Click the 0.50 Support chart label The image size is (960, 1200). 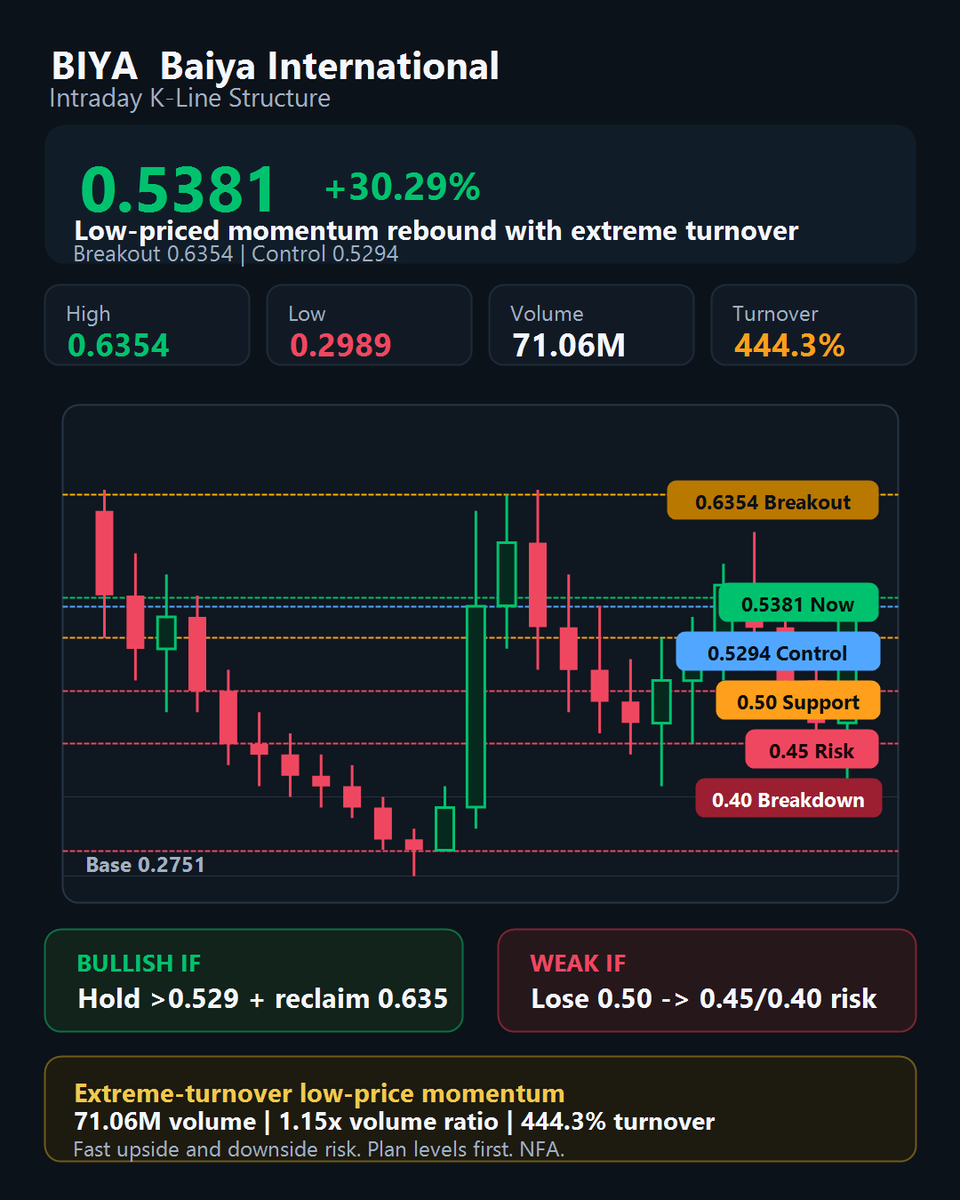pyautogui.click(x=798, y=701)
